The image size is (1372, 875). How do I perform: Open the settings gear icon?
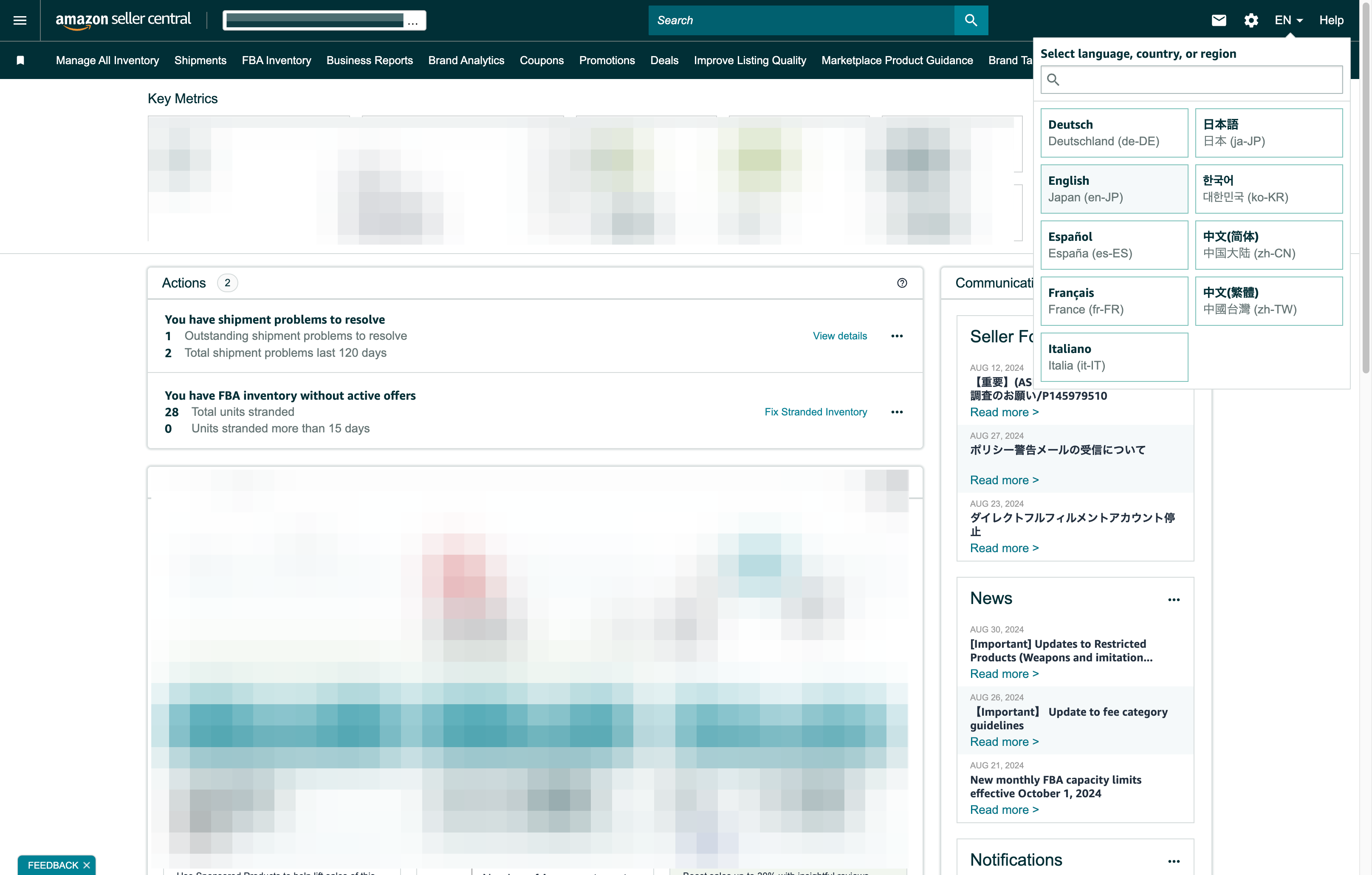1251,20
